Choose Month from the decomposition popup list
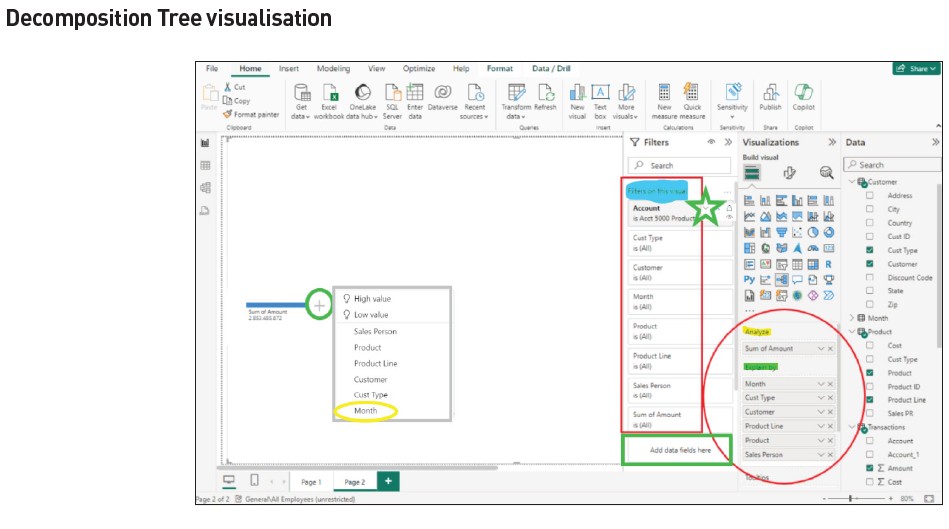Image resolution: width=949 pixels, height=529 pixels. (x=365, y=411)
